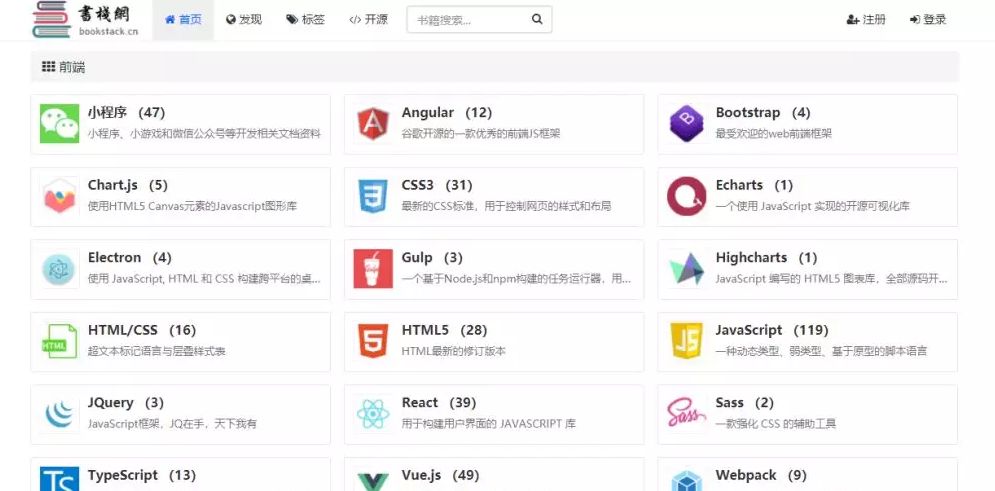This screenshot has width=995, height=491.
Task: Open the Chart.js (5) category title
Action: pos(128,185)
